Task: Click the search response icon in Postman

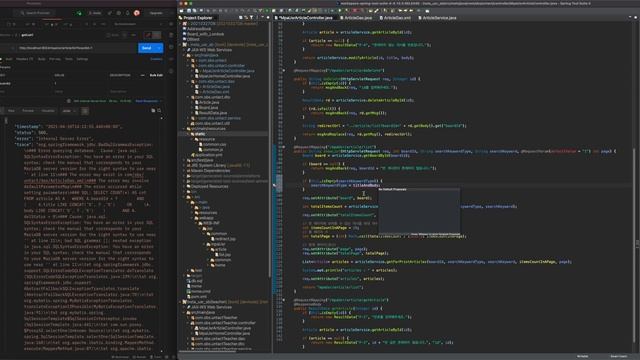Action: (159, 110)
